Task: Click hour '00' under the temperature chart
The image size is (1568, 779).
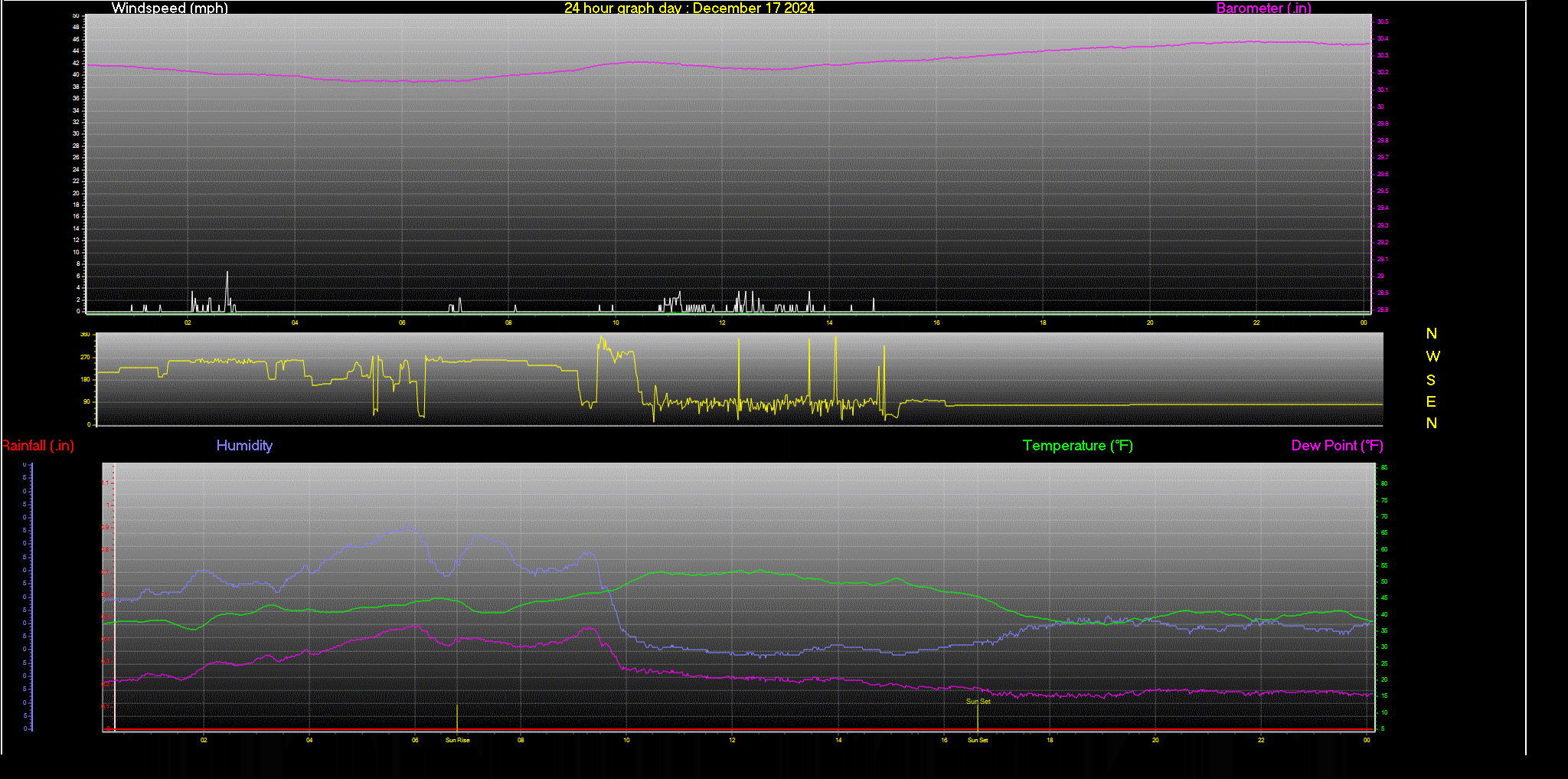Action: [x=1367, y=740]
